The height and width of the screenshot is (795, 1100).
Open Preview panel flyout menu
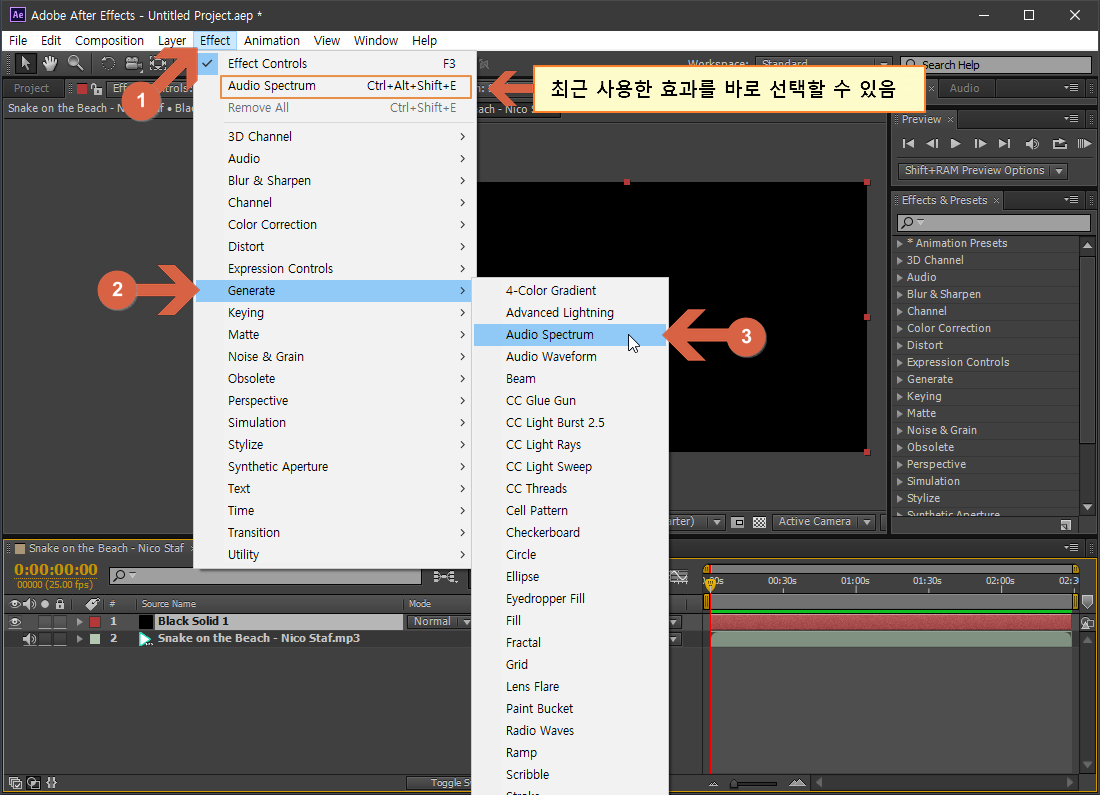click(1071, 119)
